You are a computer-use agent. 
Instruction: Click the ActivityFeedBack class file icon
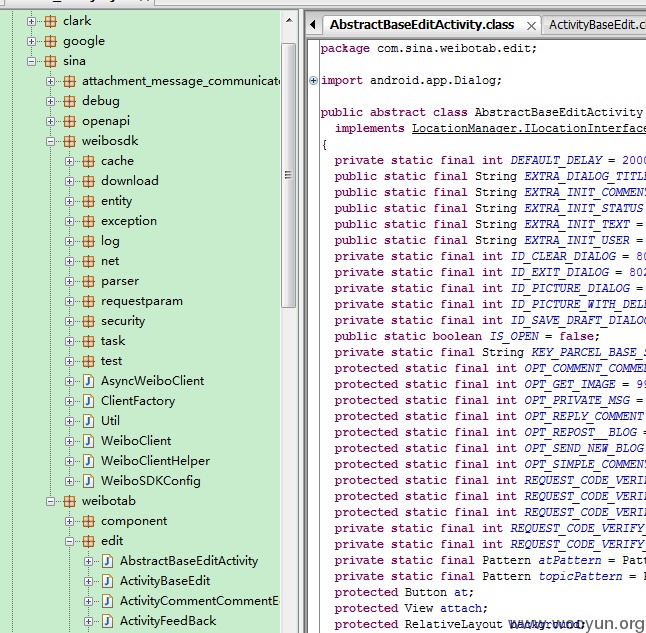(x=107, y=621)
